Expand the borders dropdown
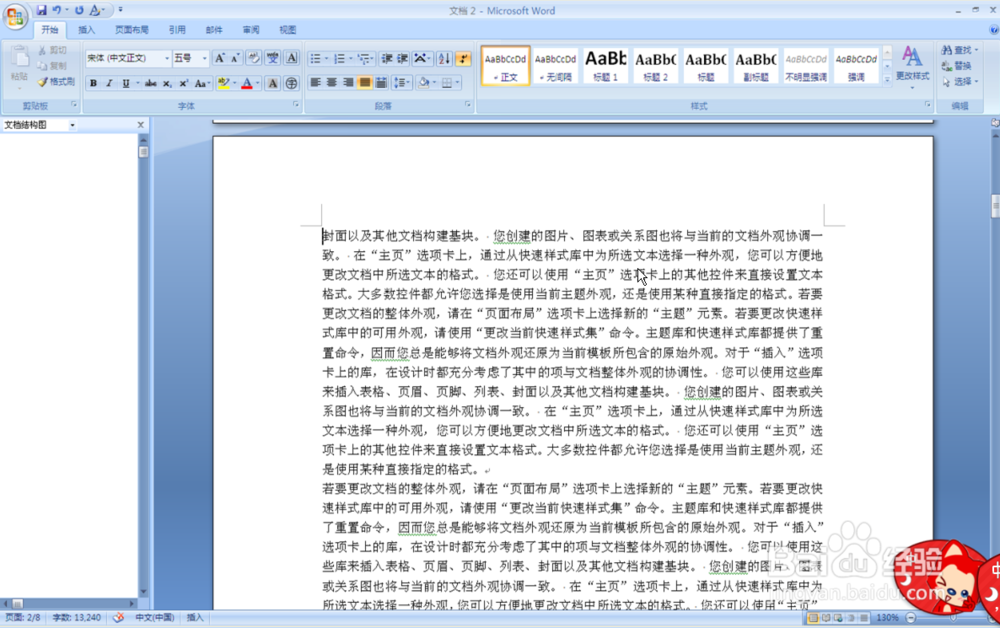The image size is (1000, 628). 457,82
